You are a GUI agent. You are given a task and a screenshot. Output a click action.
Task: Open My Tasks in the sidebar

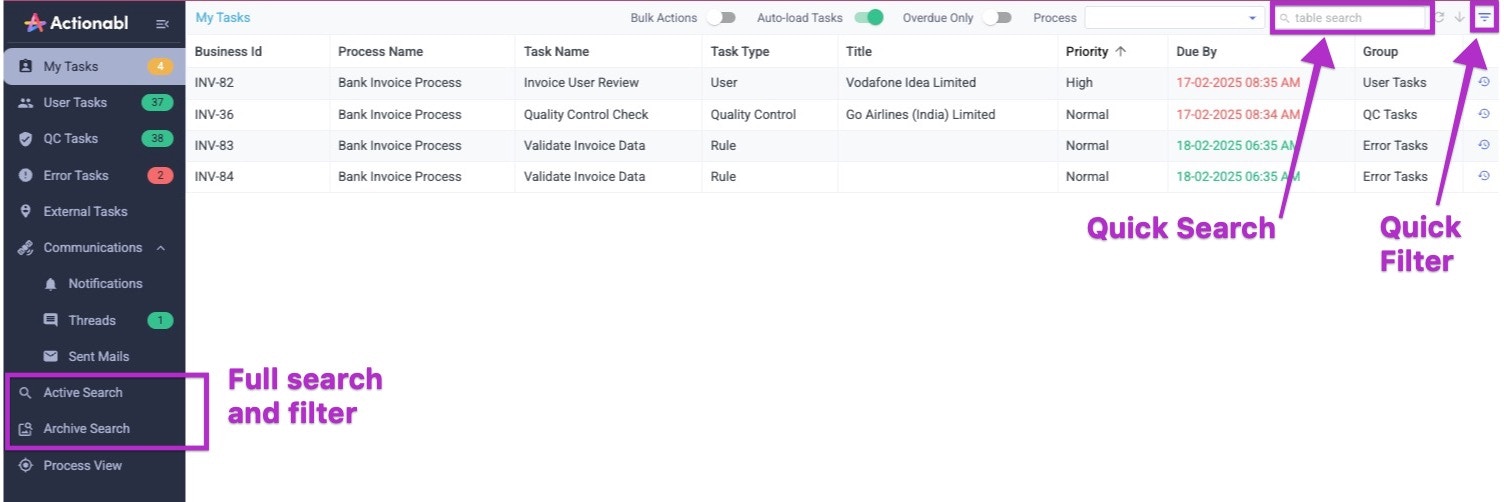click(92, 66)
